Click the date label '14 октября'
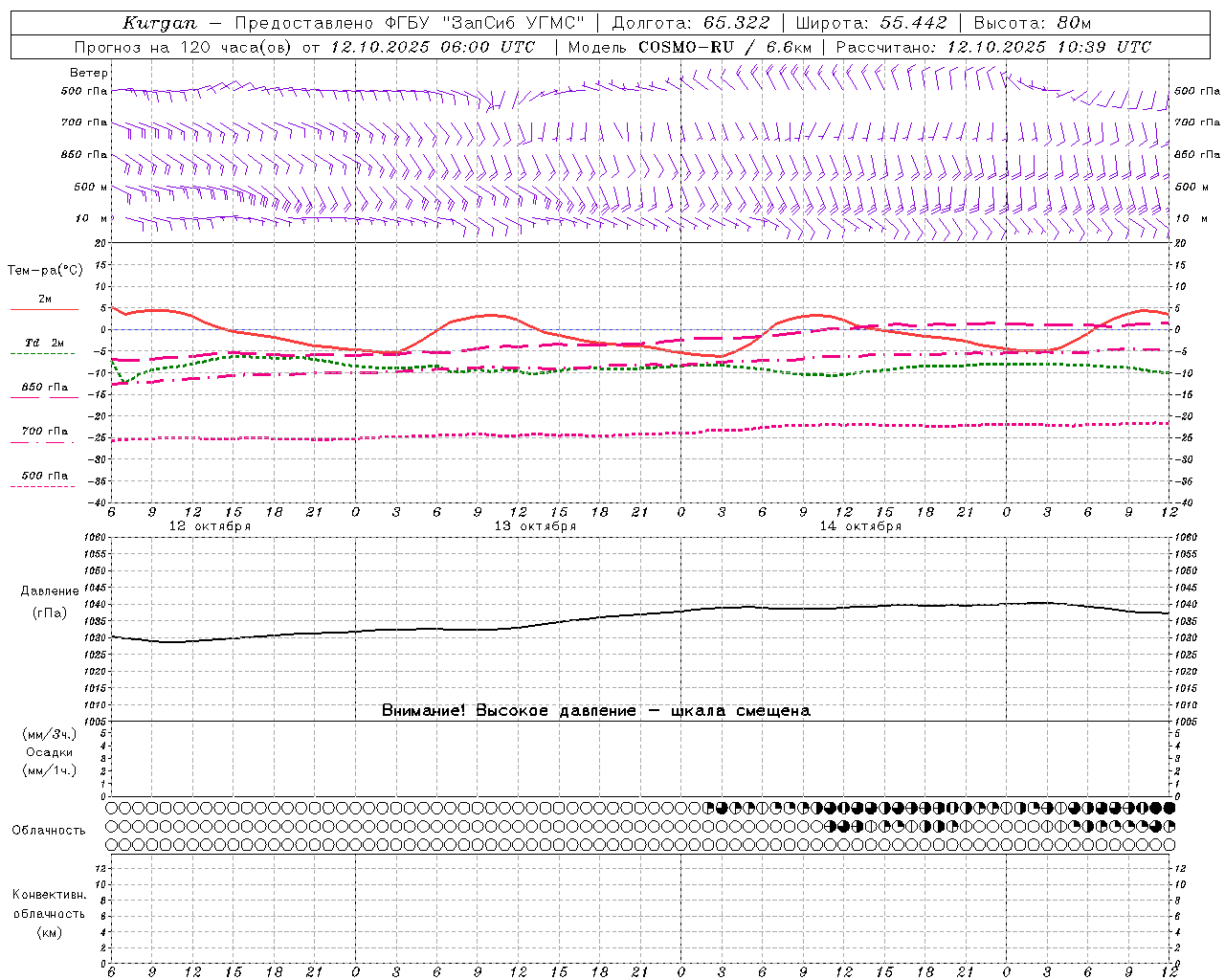The image size is (1225, 980). tap(860, 526)
